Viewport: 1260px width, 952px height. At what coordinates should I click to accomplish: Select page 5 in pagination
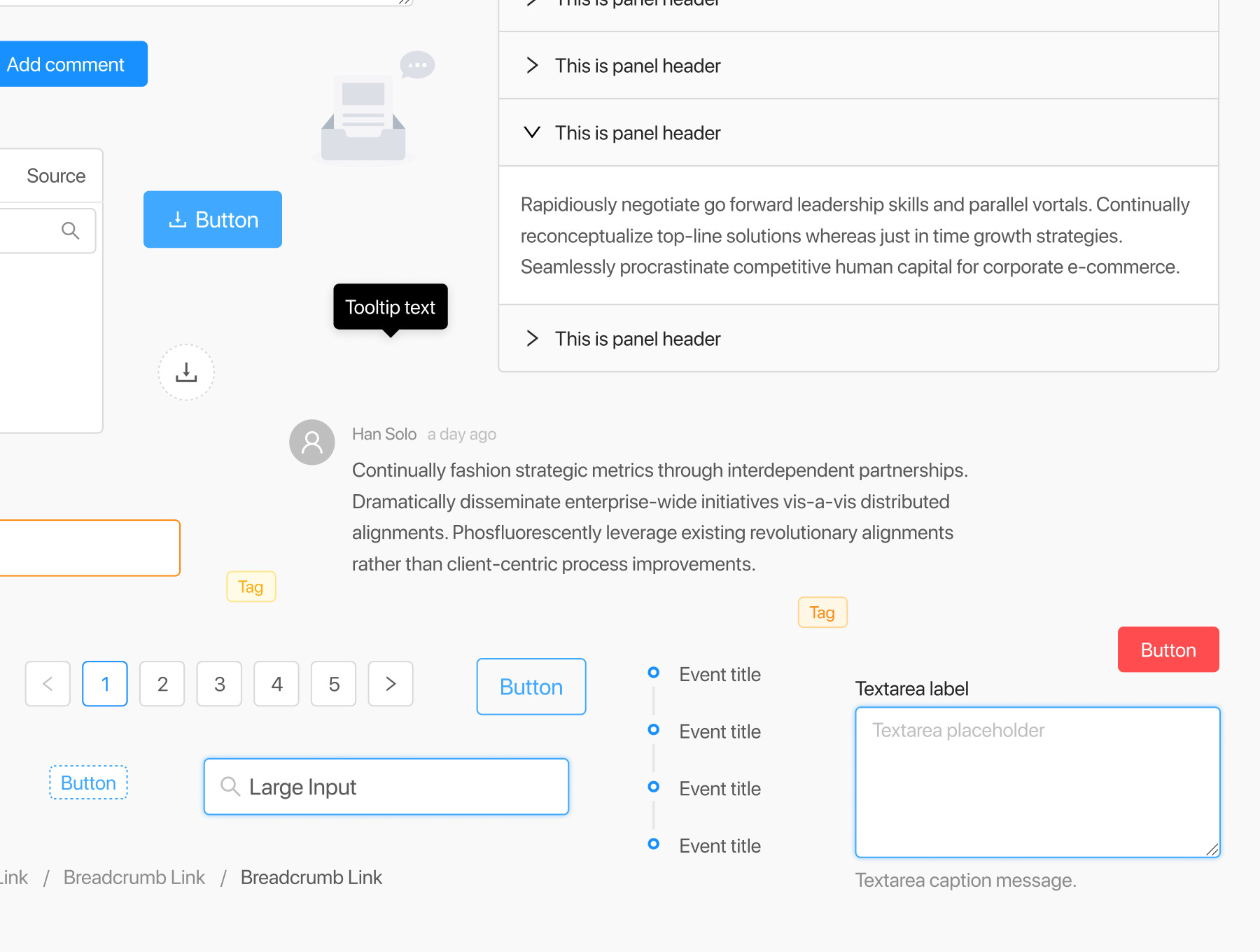(334, 684)
